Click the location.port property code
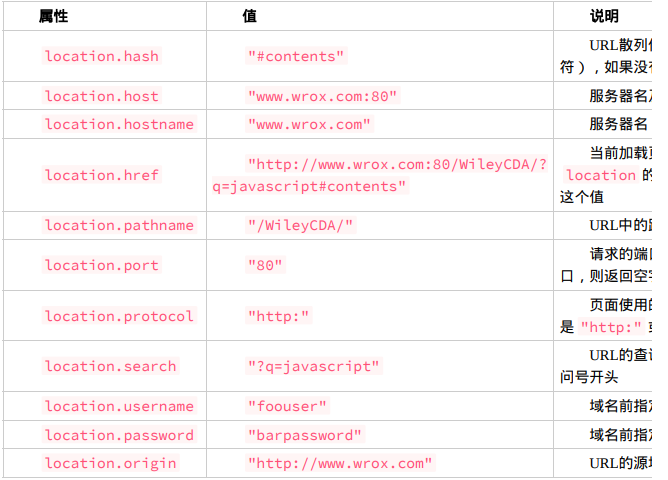The height and width of the screenshot is (480, 668). pos(102,265)
